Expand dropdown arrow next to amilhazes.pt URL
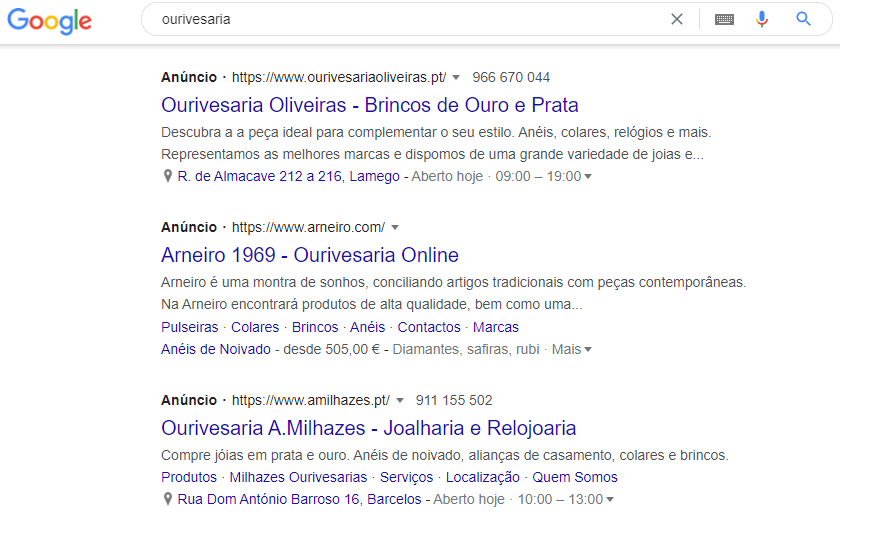The image size is (872, 548). click(400, 401)
